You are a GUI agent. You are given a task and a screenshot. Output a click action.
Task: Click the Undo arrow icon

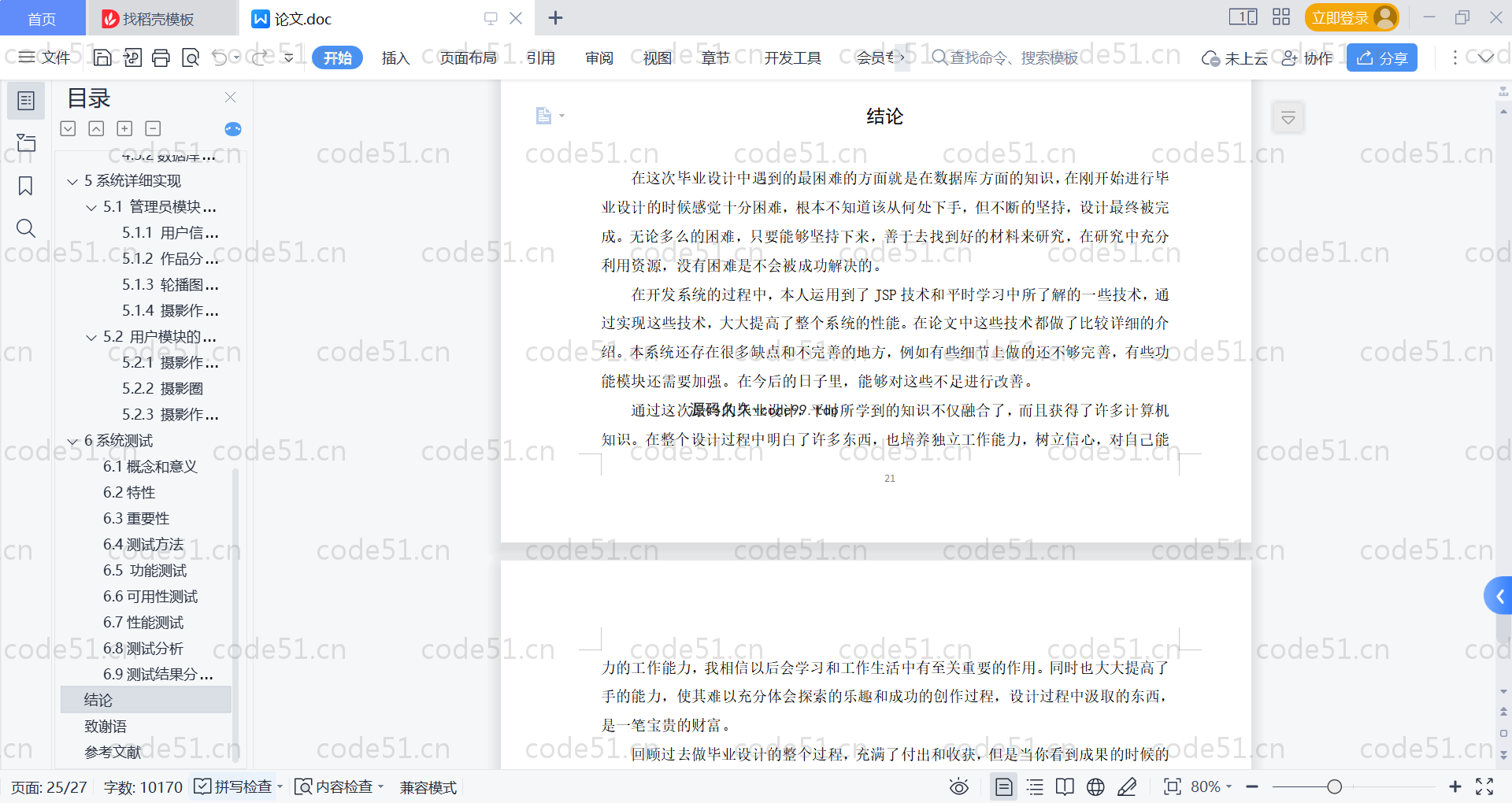tap(220, 57)
